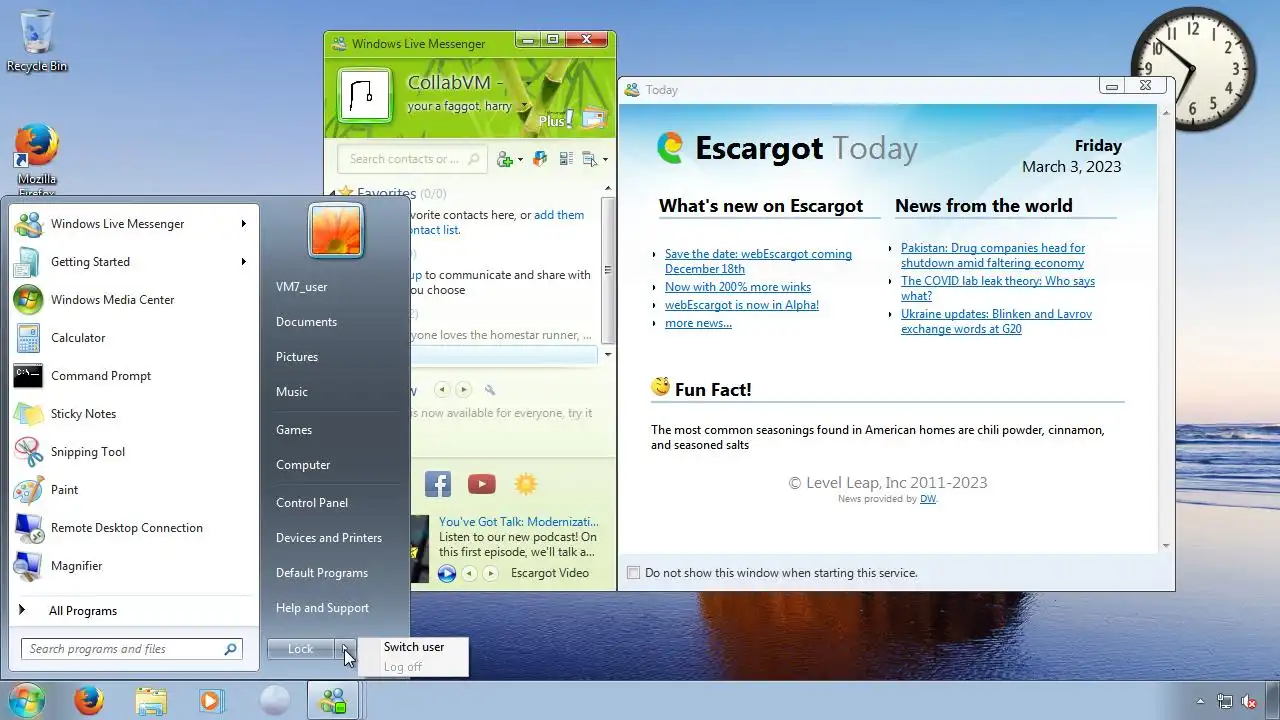Screen dimensions: 1280x720
Task: Open the Snipping Tool
Action: [x=134, y=452]
